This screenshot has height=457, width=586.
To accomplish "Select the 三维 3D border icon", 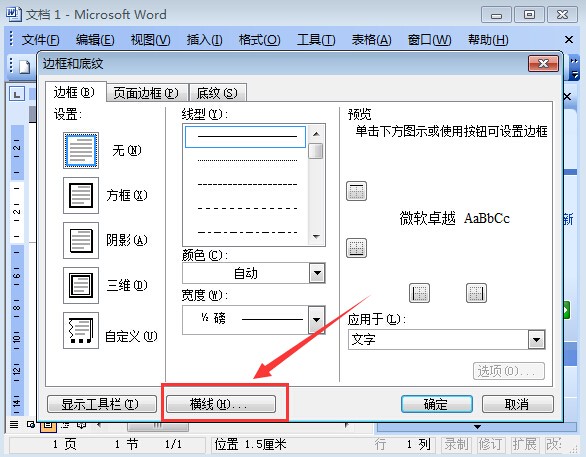I will point(81,285).
